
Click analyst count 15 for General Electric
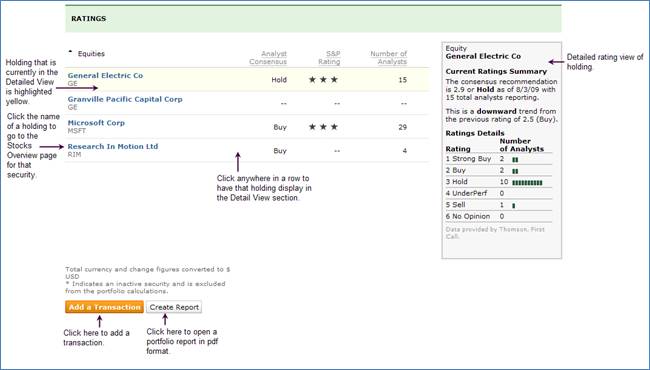[403, 80]
